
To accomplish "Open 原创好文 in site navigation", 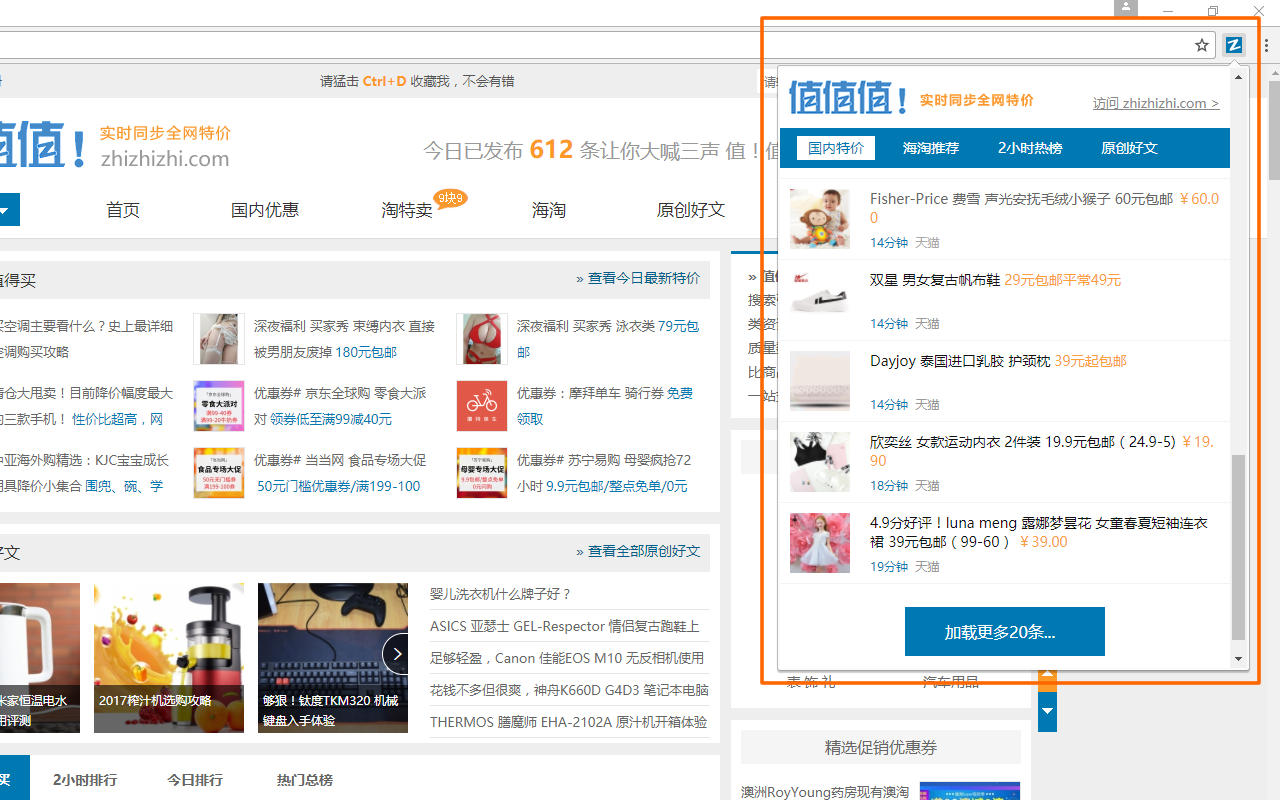I will coord(691,210).
